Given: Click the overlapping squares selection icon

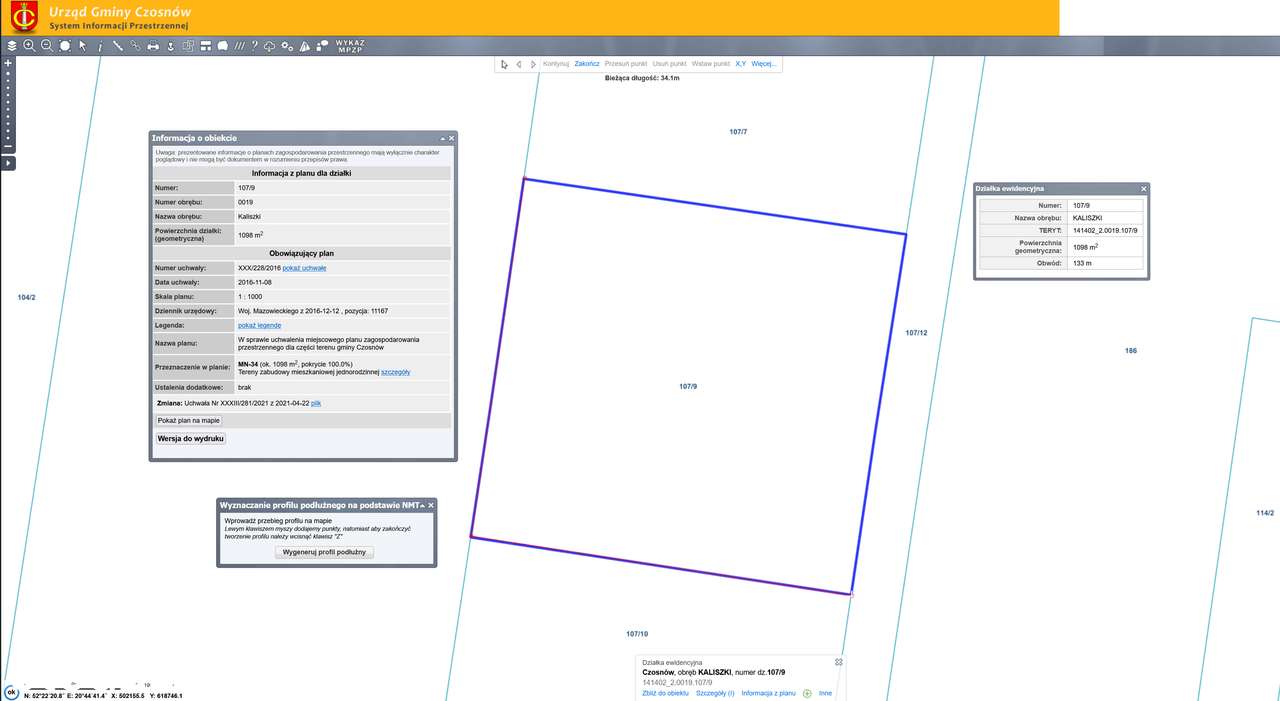Looking at the screenshot, I should [x=188, y=46].
